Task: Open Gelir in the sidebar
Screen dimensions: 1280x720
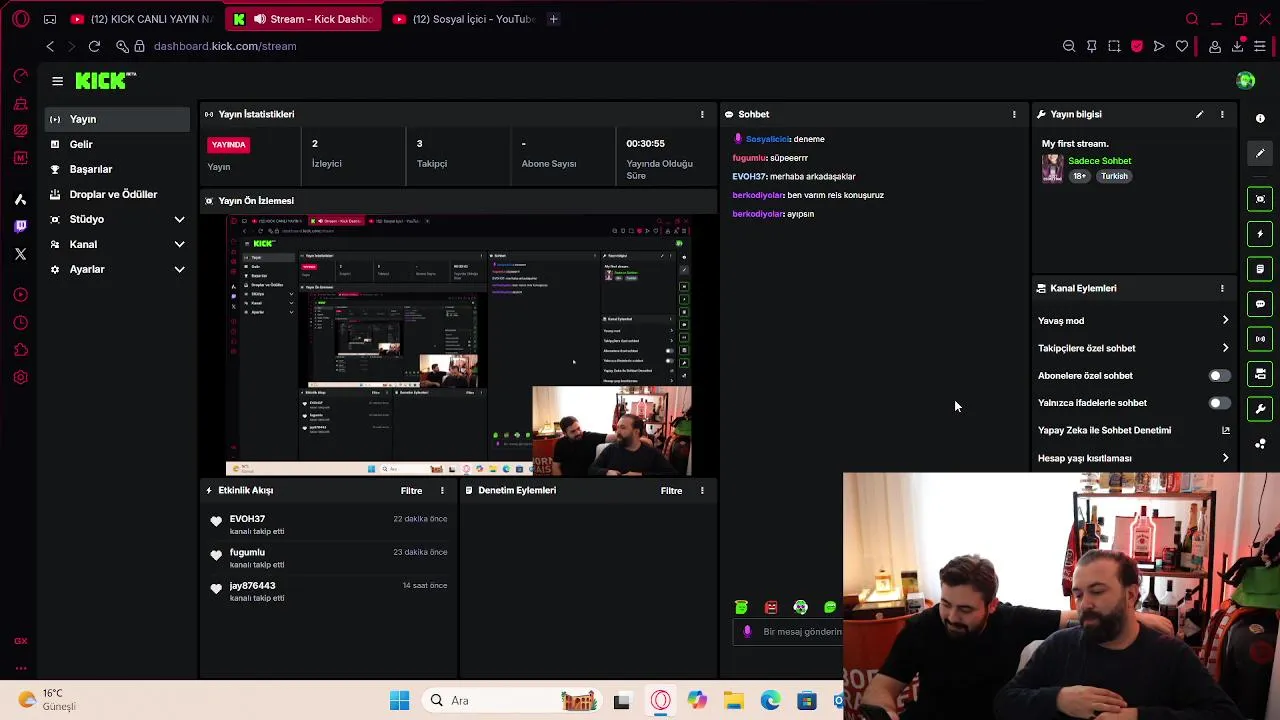Action: (117, 144)
